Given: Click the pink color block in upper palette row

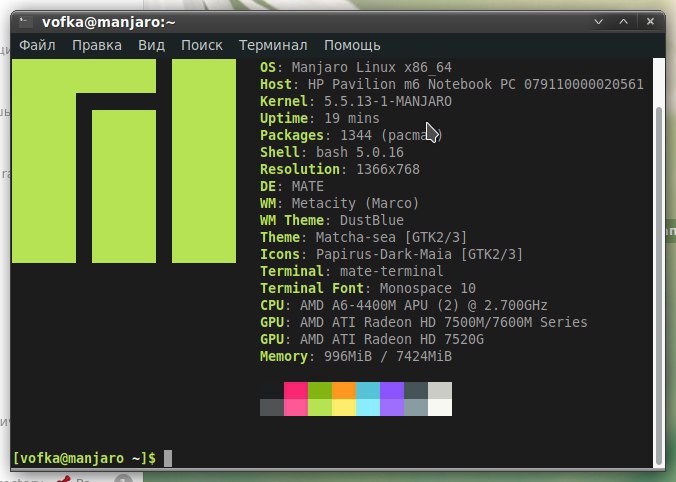Looking at the screenshot, I should [296, 390].
